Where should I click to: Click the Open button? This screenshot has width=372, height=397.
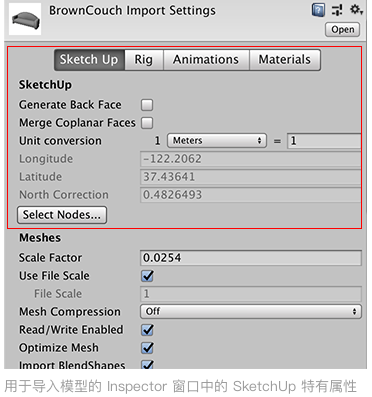342,30
